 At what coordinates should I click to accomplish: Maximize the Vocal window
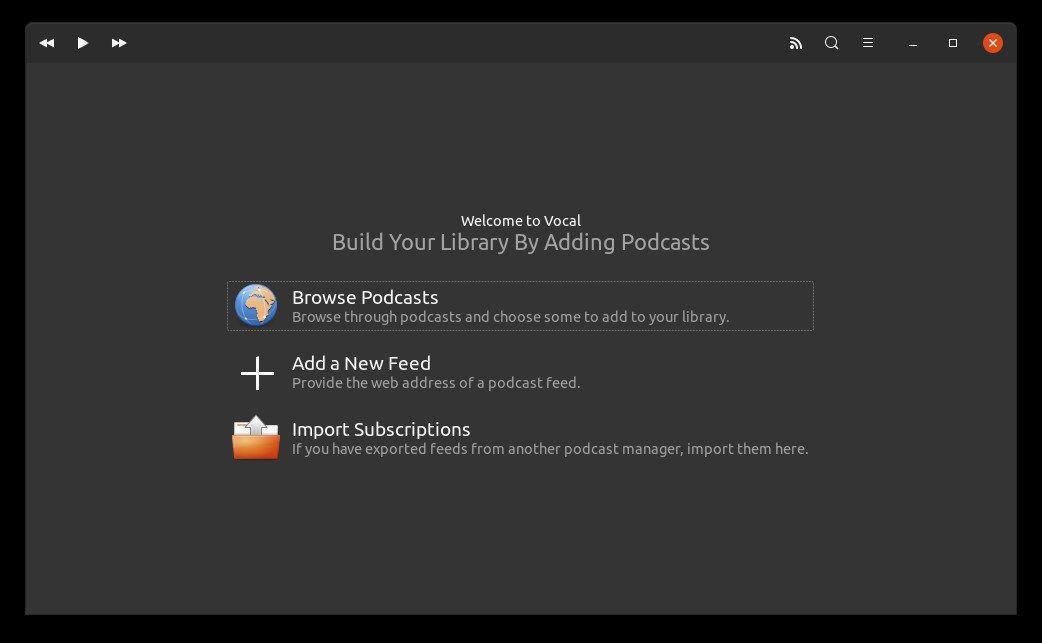tap(953, 43)
